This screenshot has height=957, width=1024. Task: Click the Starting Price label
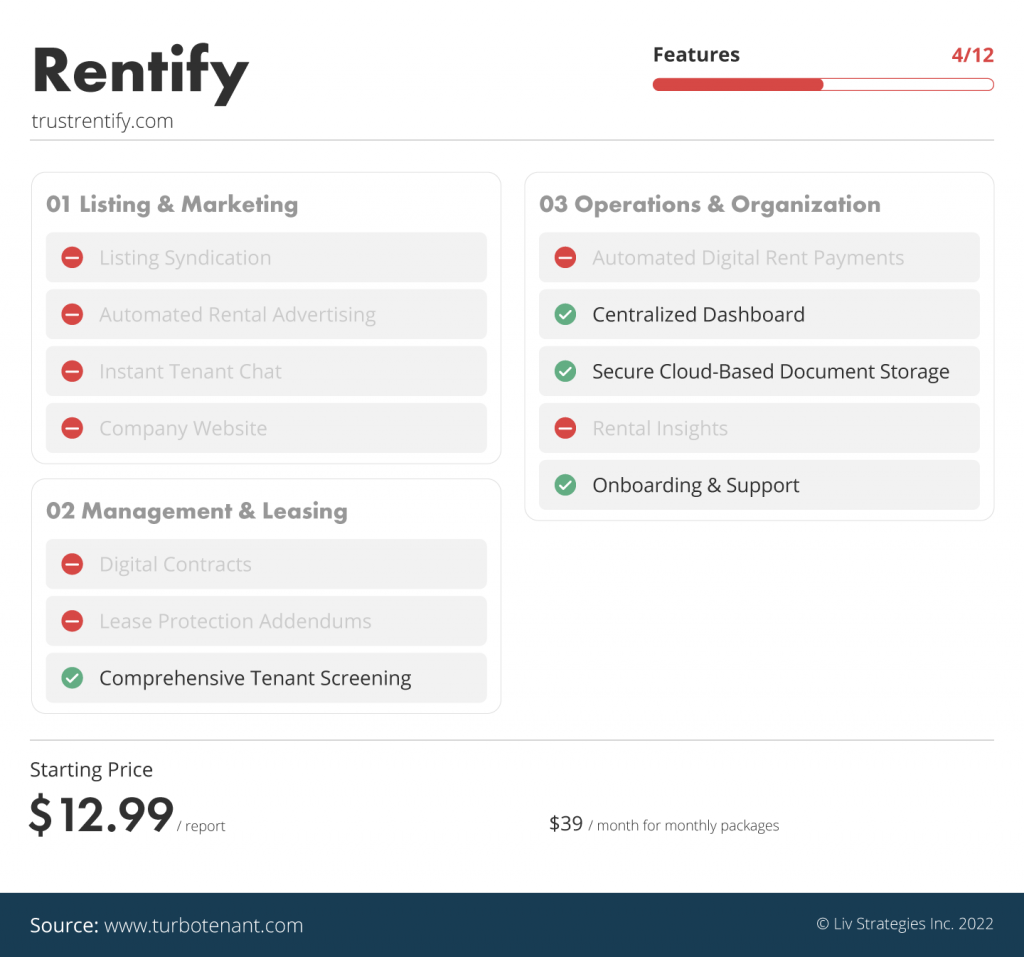point(91,770)
